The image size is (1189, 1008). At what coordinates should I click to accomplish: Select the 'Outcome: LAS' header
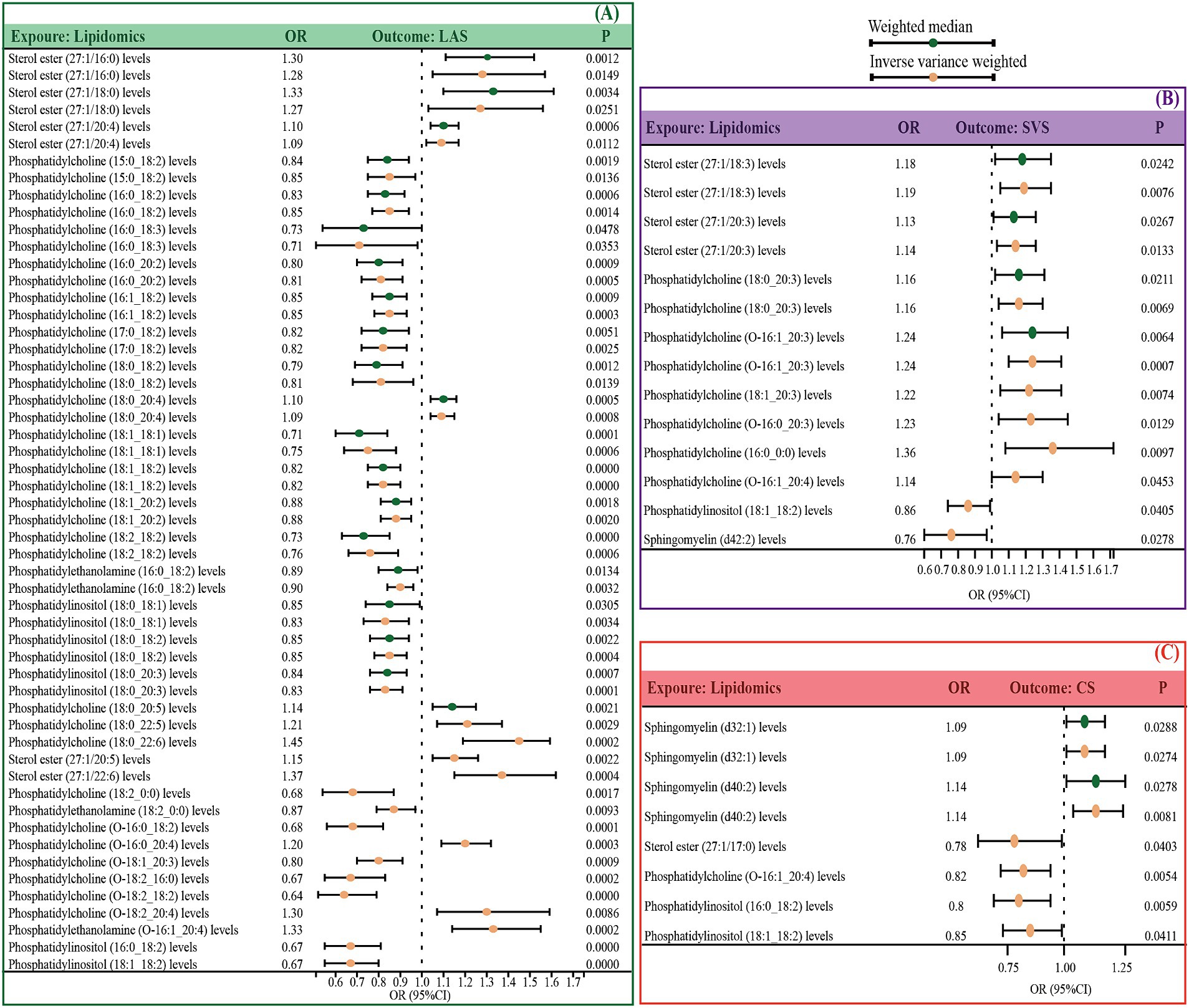(420, 36)
